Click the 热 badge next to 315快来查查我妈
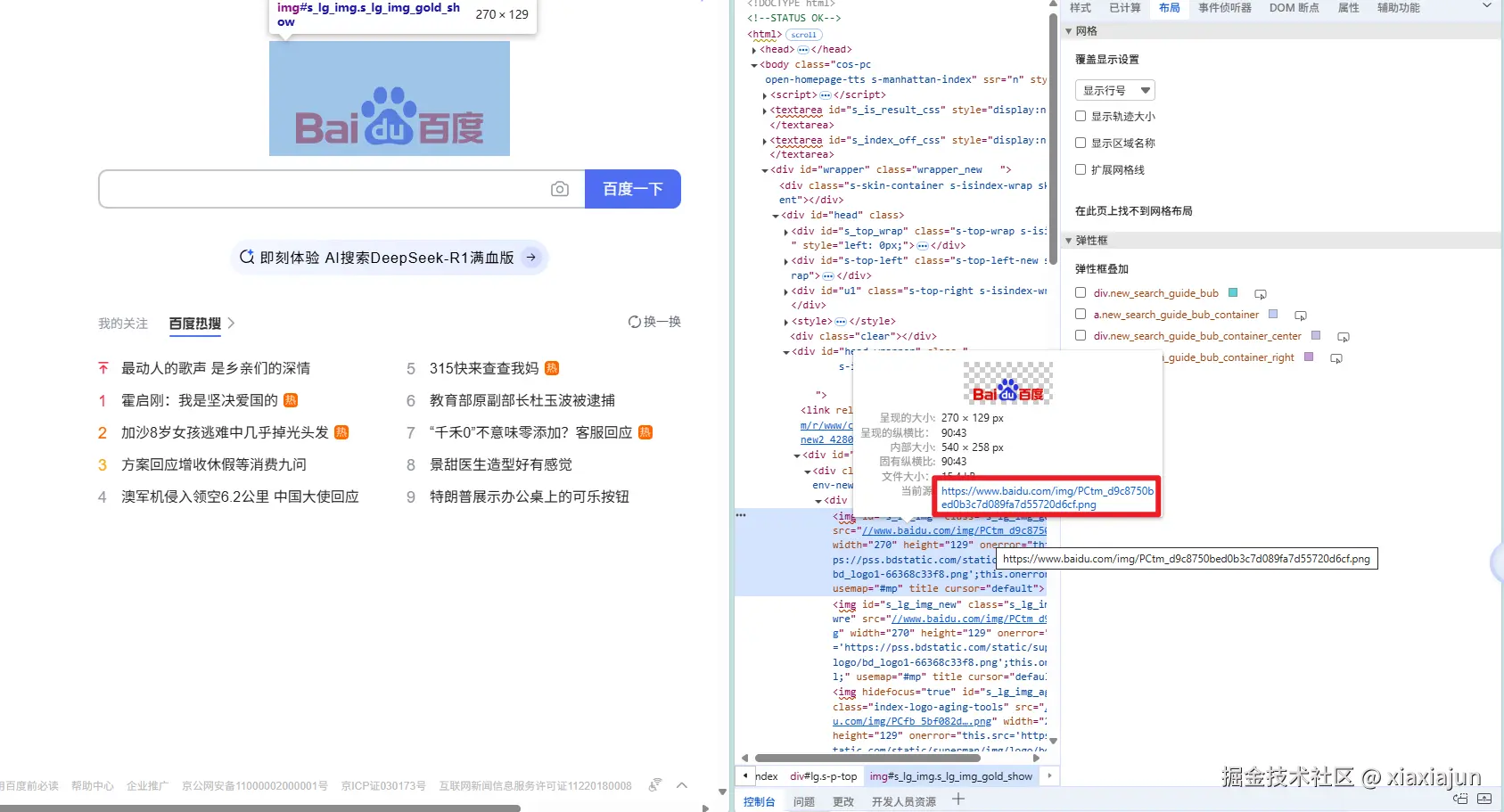Viewport: 1504px width, 812px height. [x=552, y=368]
